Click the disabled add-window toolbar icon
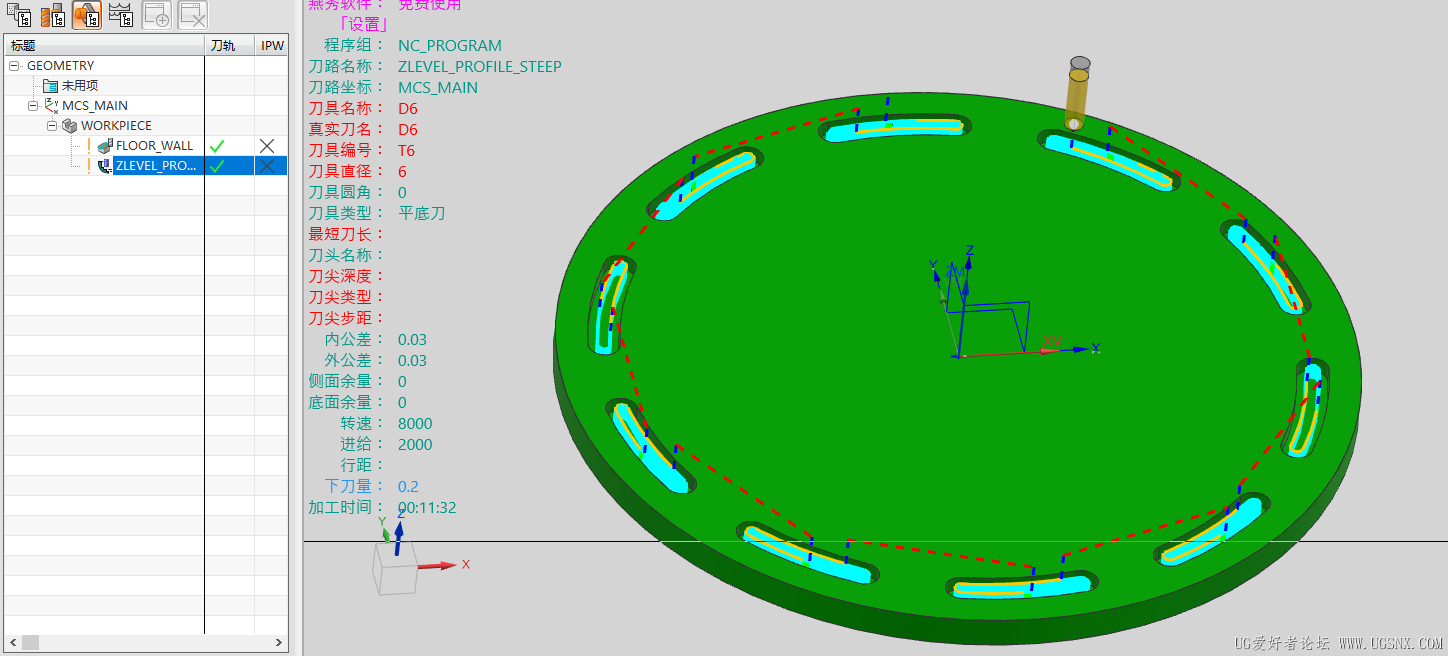 [157, 14]
